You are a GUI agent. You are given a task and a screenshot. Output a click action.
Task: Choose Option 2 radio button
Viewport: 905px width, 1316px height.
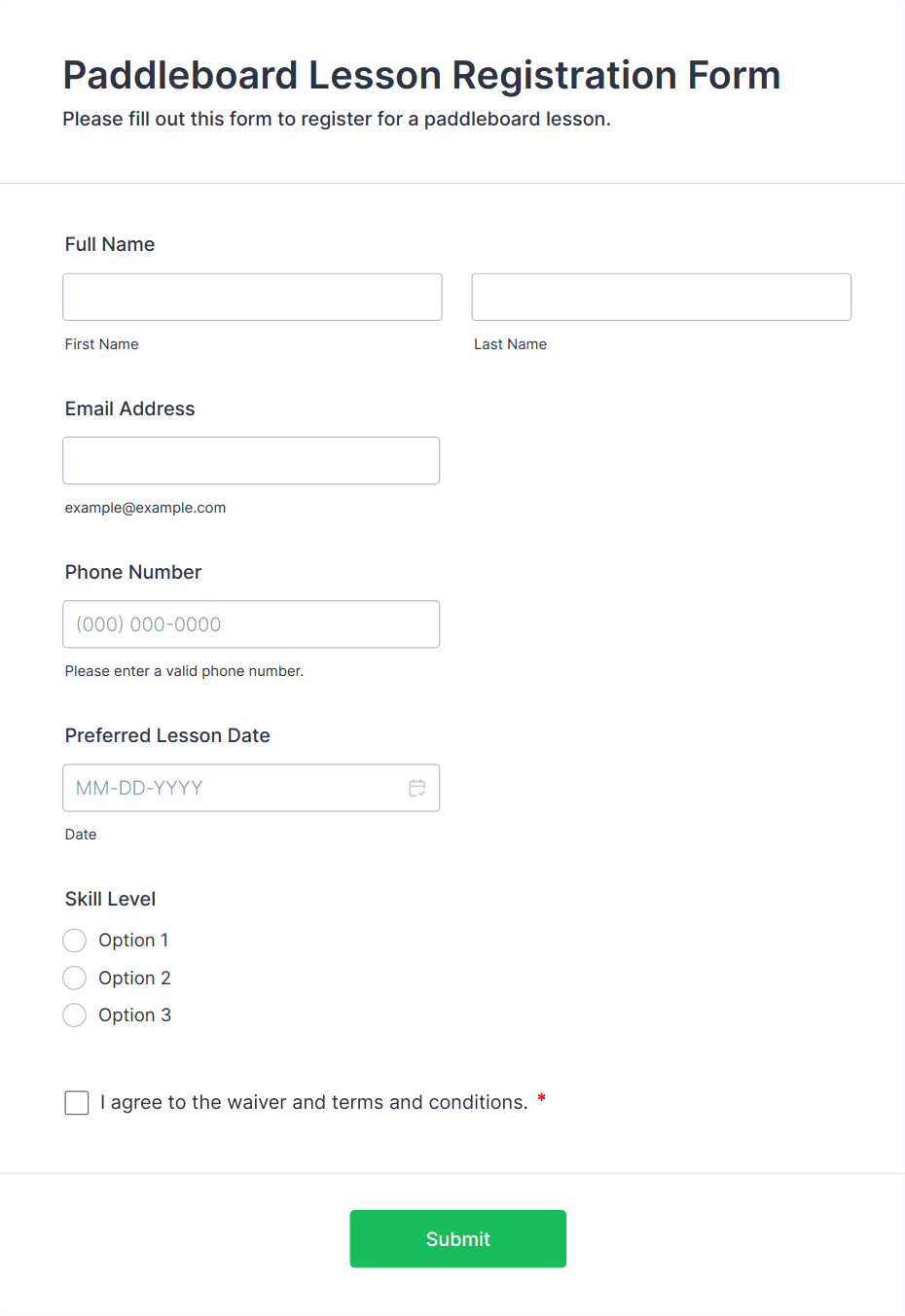[75, 978]
